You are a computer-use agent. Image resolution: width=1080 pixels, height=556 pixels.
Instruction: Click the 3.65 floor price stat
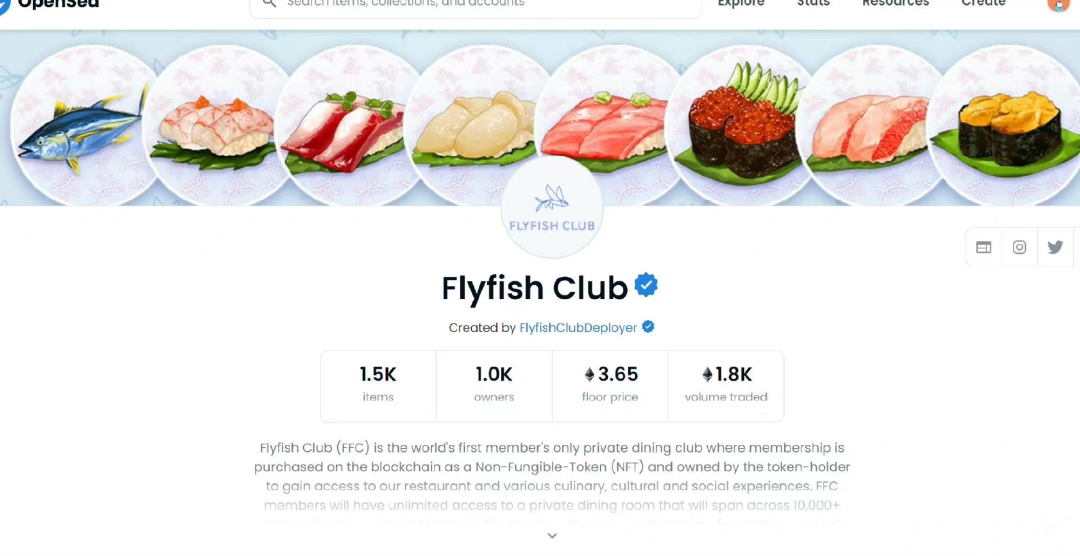(x=610, y=386)
